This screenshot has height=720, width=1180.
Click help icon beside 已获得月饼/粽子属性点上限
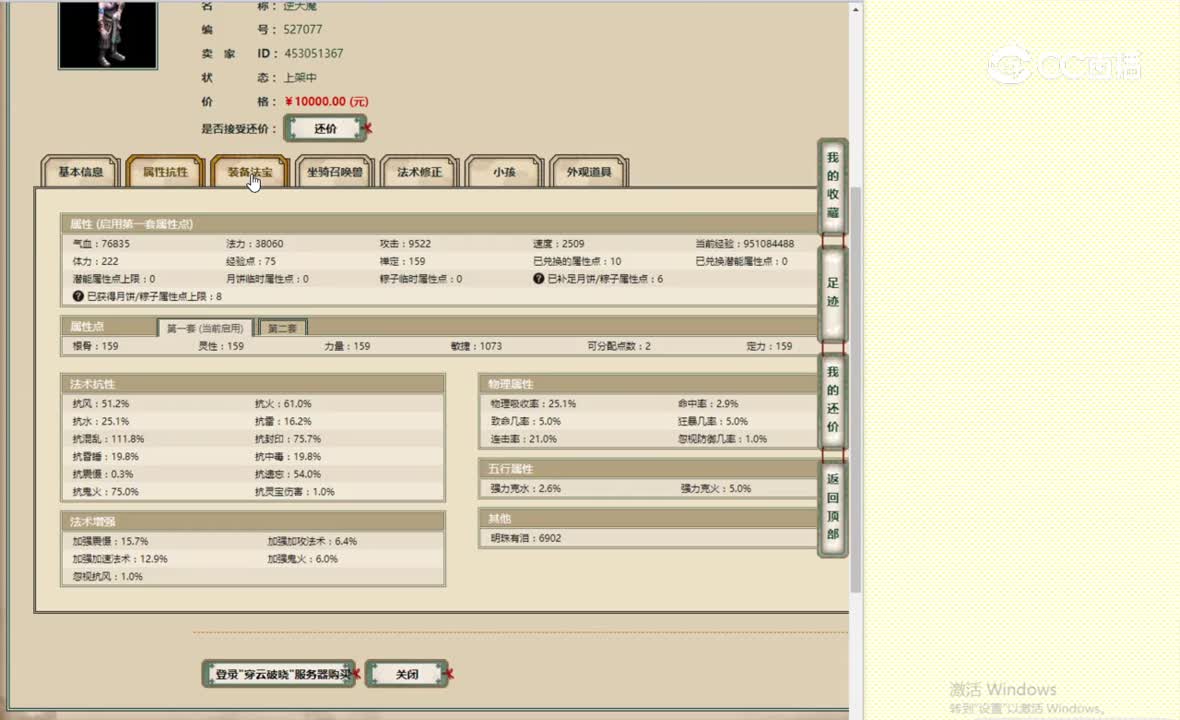pyautogui.click(x=78, y=296)
